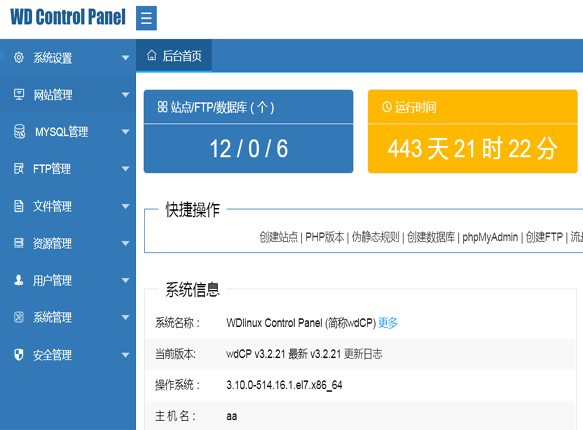Image resolution: width=583 pixels, height=430 pixels.
Task: Click the 站点/FTP/数据库 (个) card header
Action: (x=248, y=107)
